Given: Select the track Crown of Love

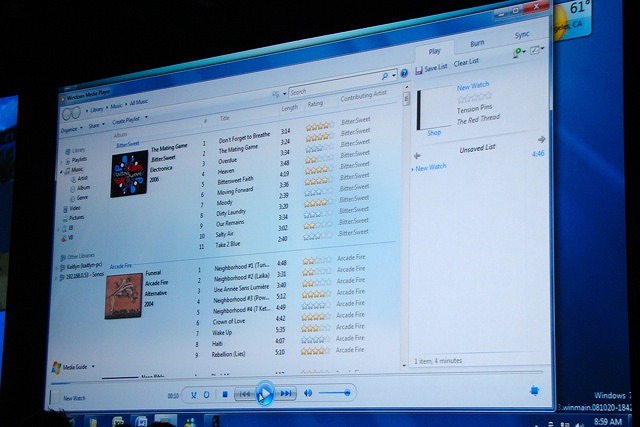Looking at the screenshot, I should coord(229,322).
